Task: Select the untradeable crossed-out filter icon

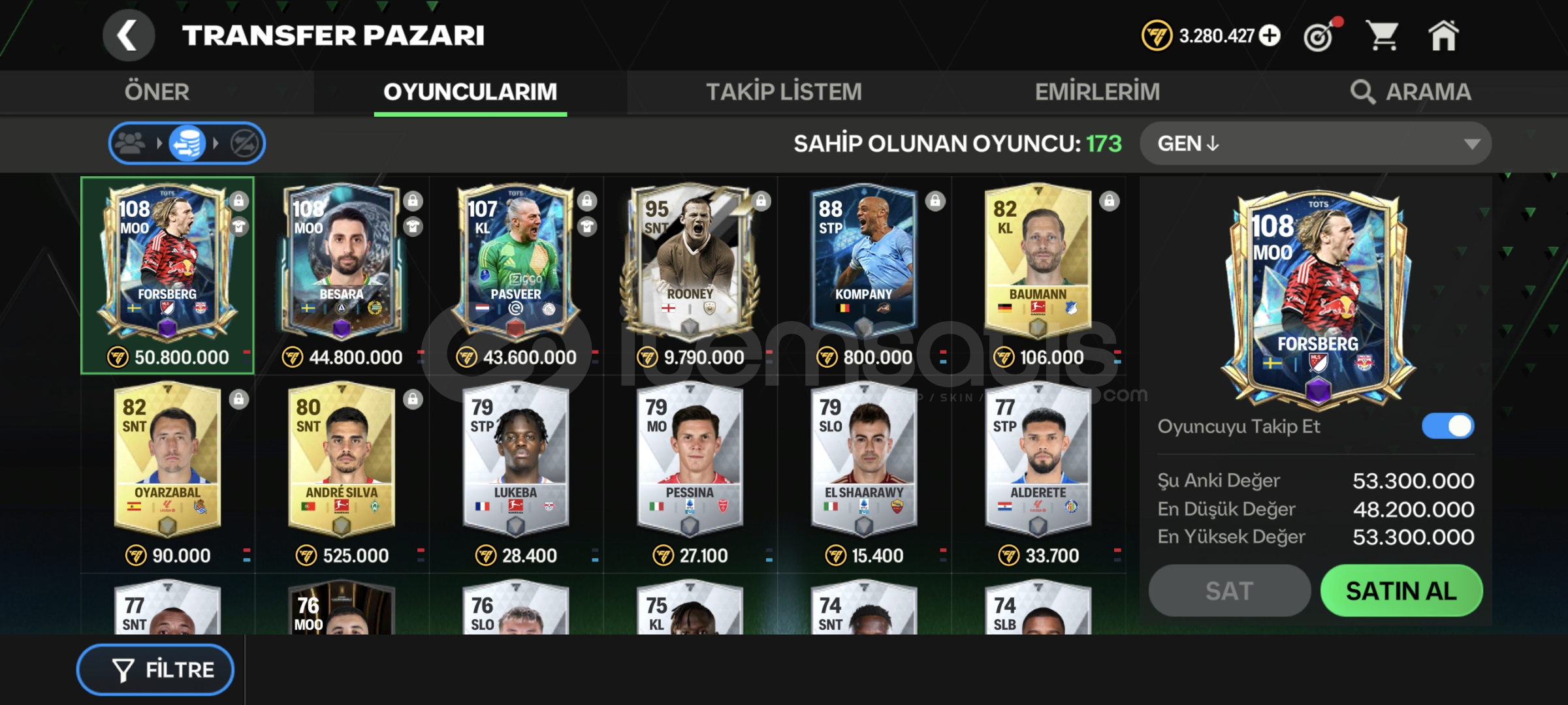Action: pos(245,143)
